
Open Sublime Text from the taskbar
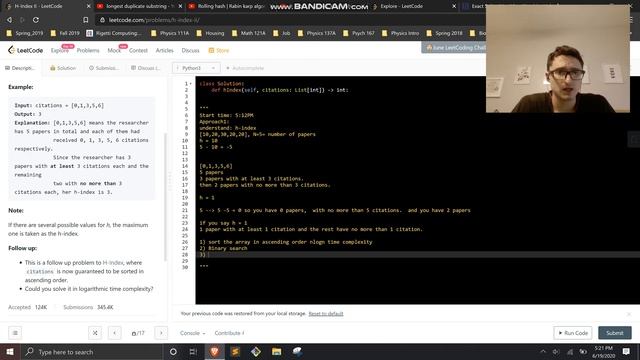[x=235, y=351]
